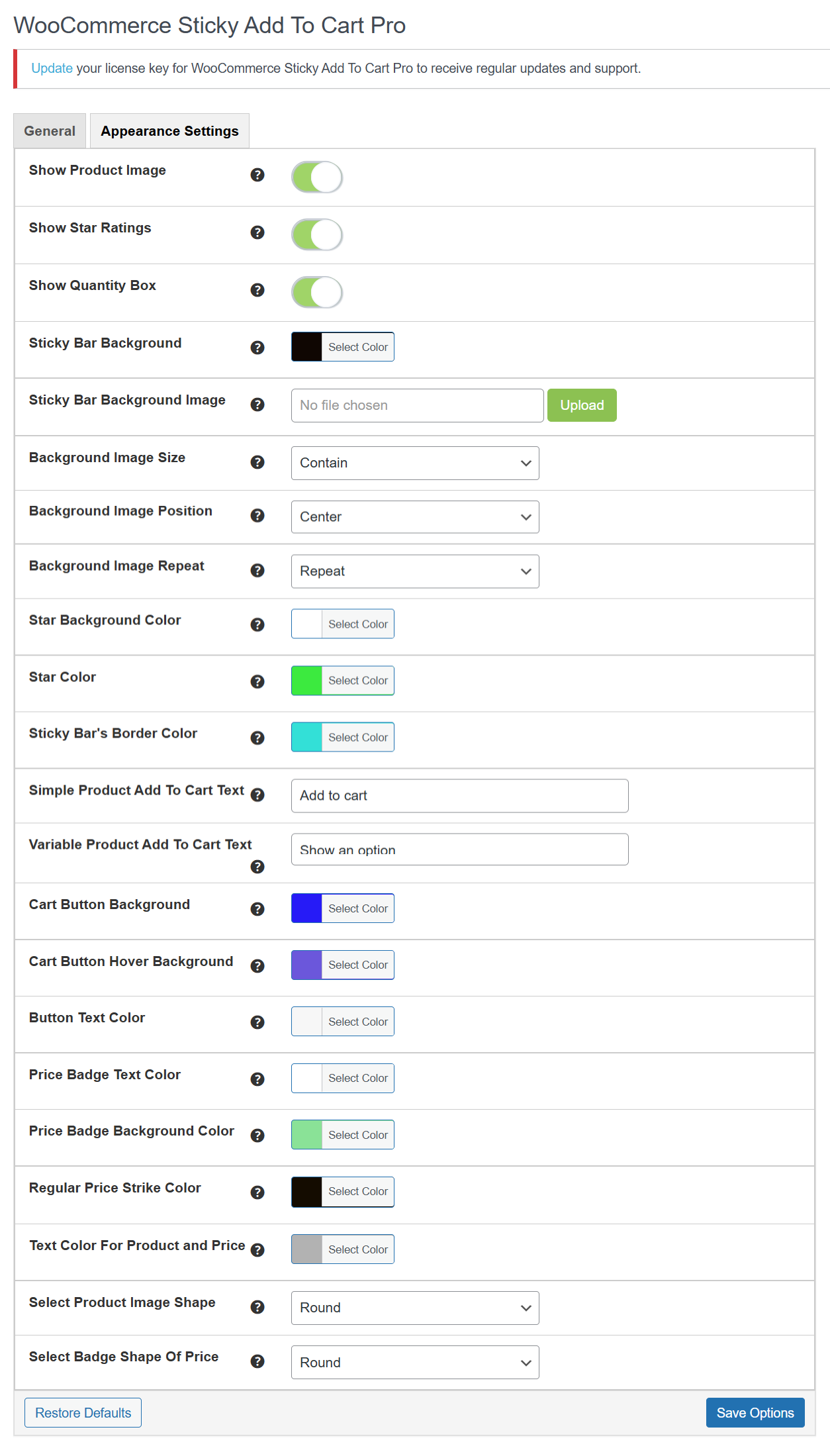Click help icon beside Sticky Bar Background
Image resolution: width=830 pixels, height=1456 pixels.
pyautogui.click(x=257, y=348)
